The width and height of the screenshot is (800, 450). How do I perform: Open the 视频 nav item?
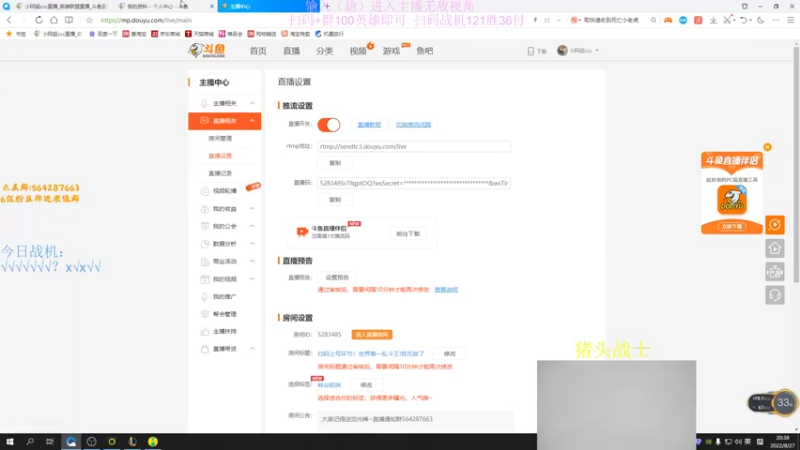[358, 51]
